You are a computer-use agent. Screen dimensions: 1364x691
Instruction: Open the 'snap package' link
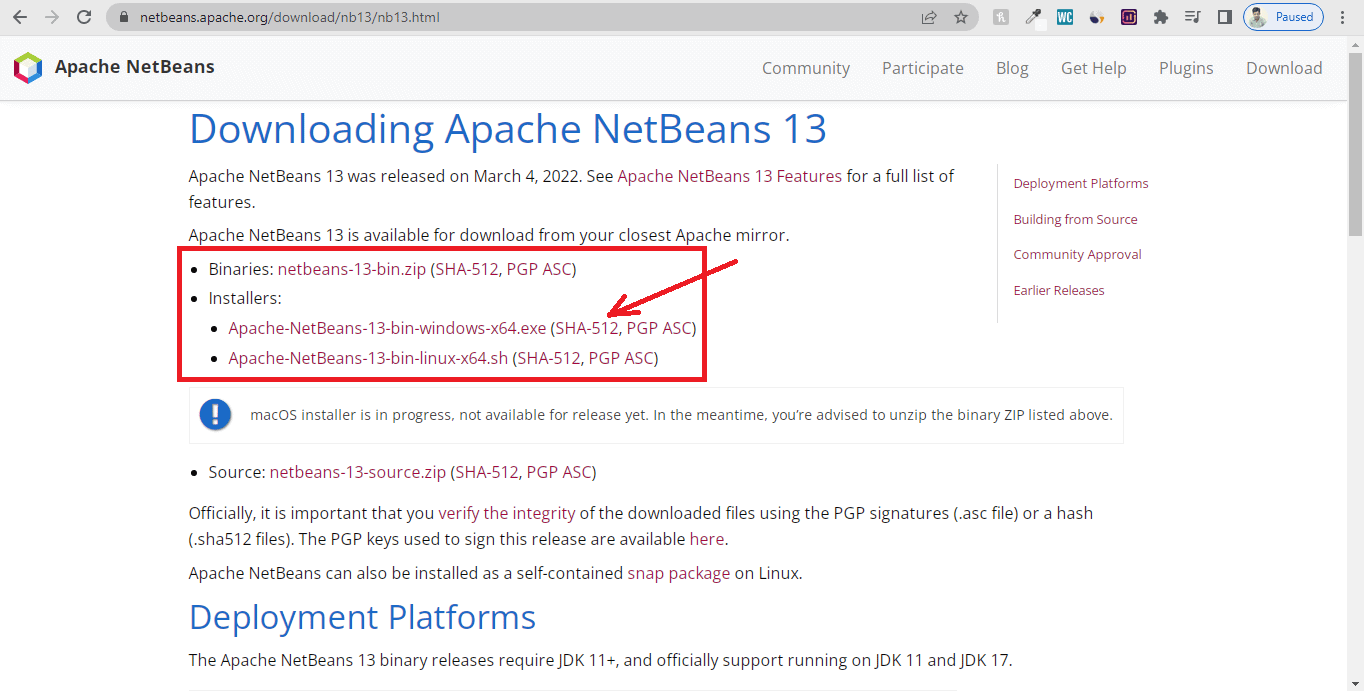coord(679,574)
